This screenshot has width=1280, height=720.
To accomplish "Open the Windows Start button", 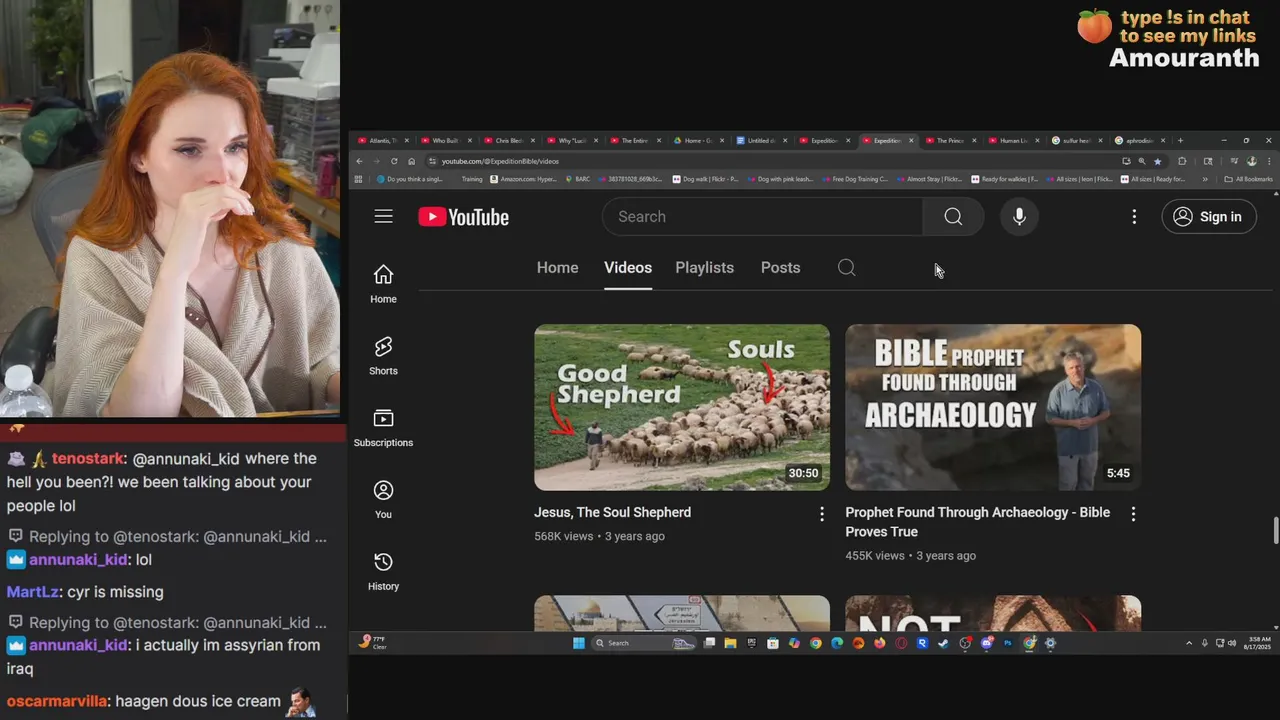I will (x=579, y=643).
